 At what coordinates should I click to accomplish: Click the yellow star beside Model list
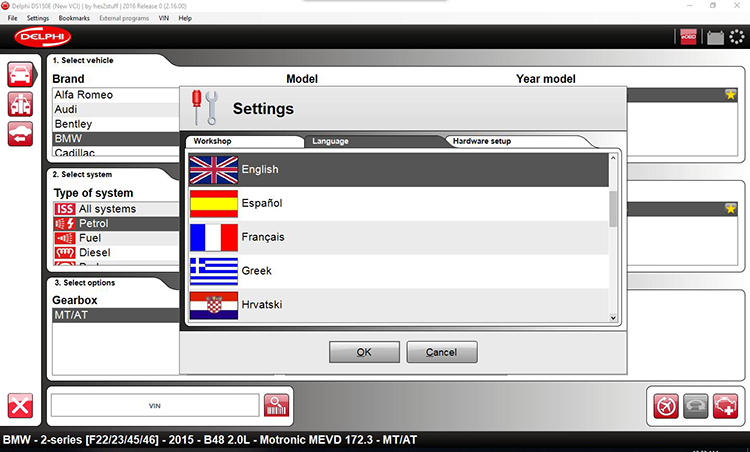coord(730,95)
